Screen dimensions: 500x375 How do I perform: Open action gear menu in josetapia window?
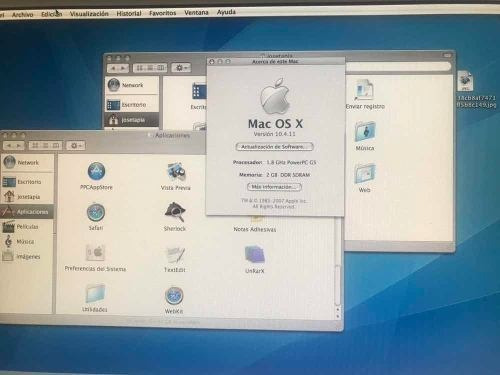pyautogui.click(x=181, y=68)
